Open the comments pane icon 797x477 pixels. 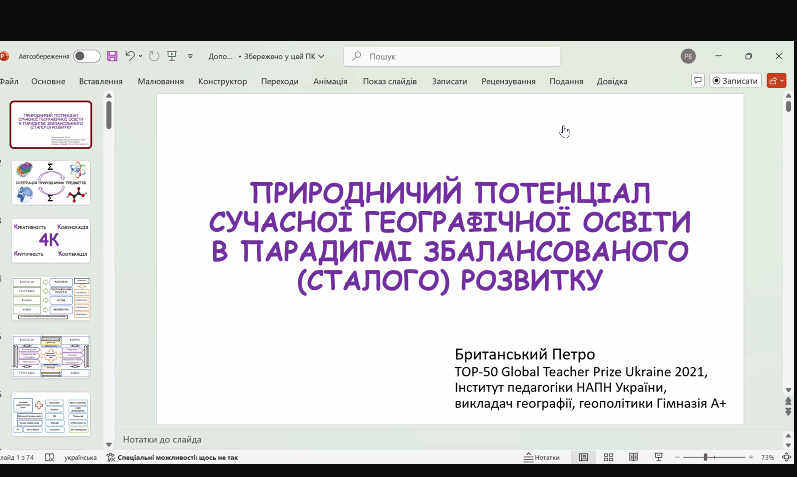point(698,81)
